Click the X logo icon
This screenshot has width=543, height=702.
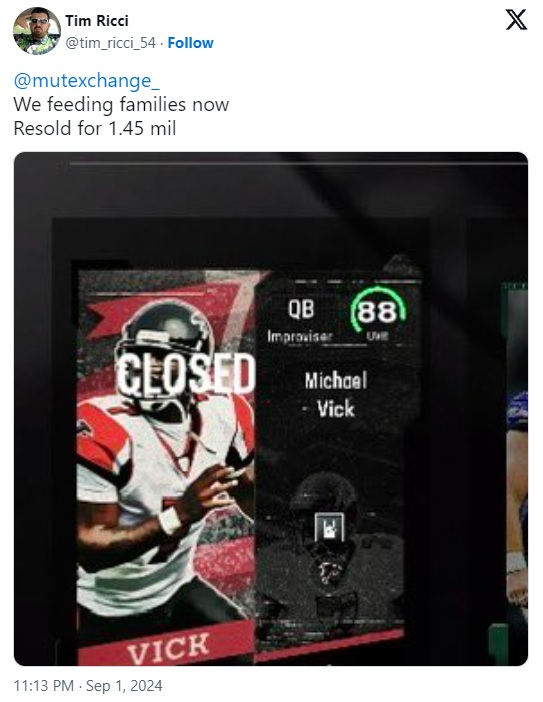tap(516, 20)
